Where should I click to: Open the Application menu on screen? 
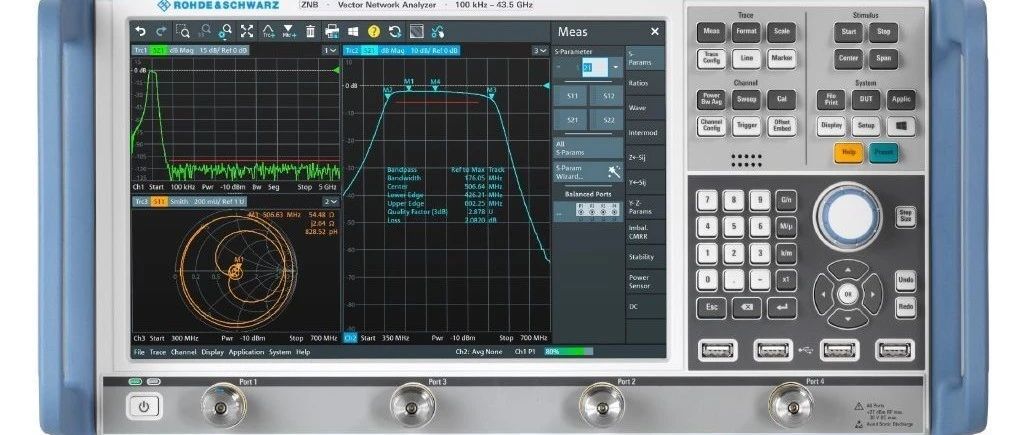(x=246, y=352)
